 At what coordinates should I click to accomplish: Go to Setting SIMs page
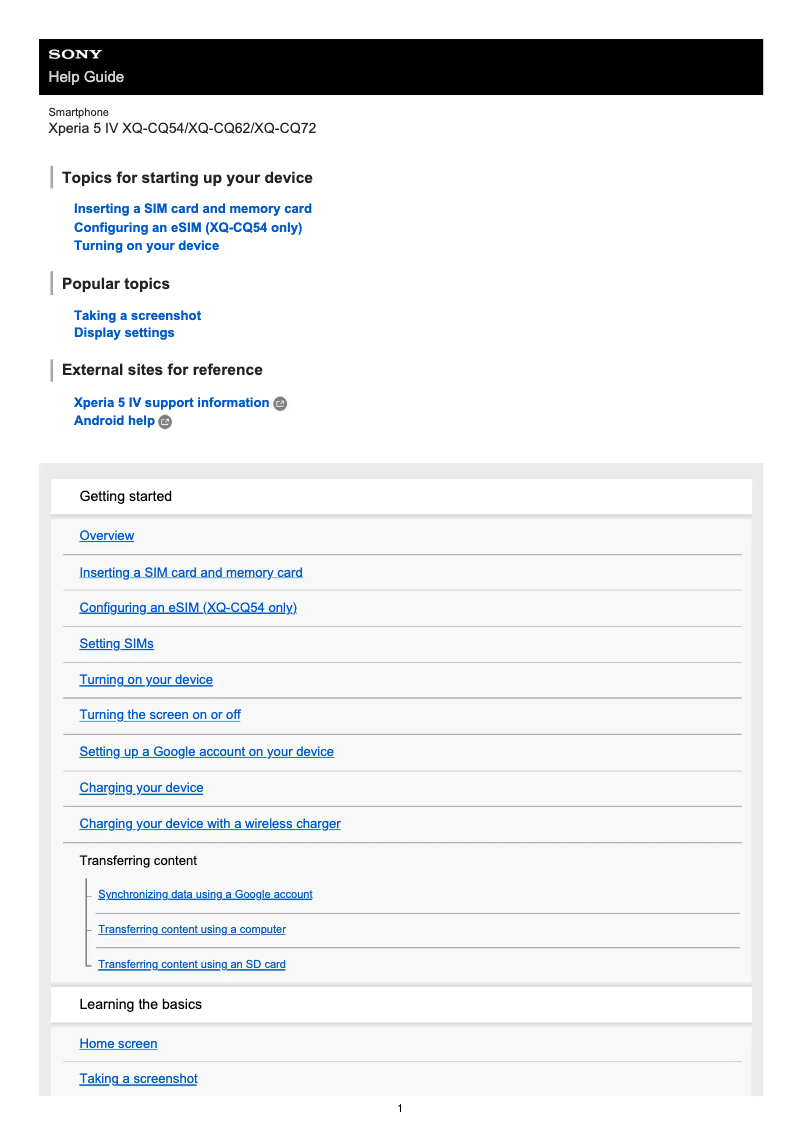pyautogui.click(x=117, y=644)
